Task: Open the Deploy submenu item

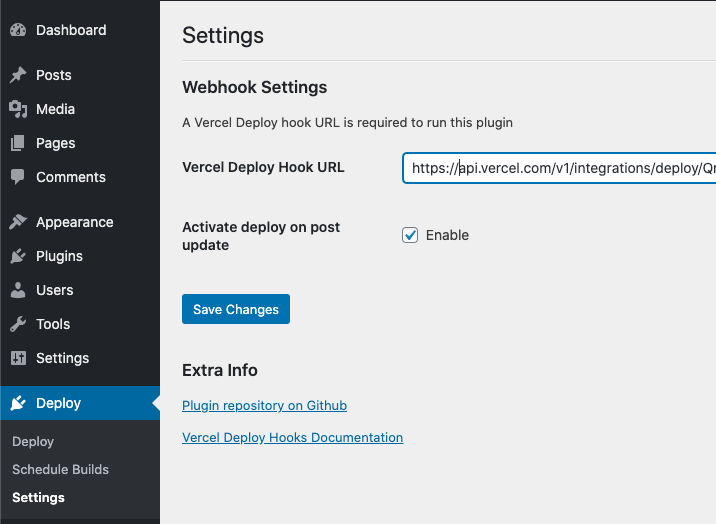Action: 33,441
